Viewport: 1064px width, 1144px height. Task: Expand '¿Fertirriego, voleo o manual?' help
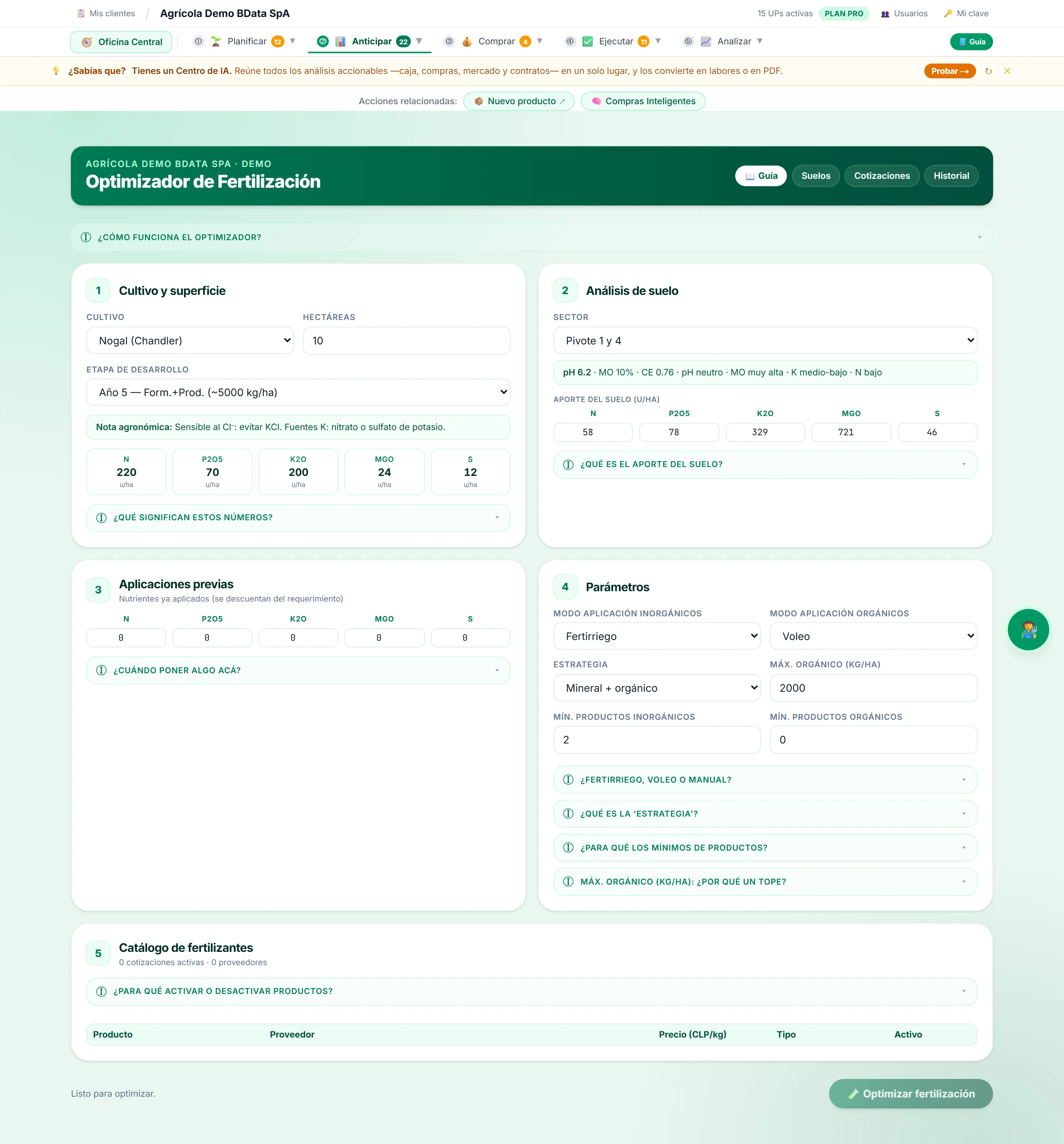765,780
